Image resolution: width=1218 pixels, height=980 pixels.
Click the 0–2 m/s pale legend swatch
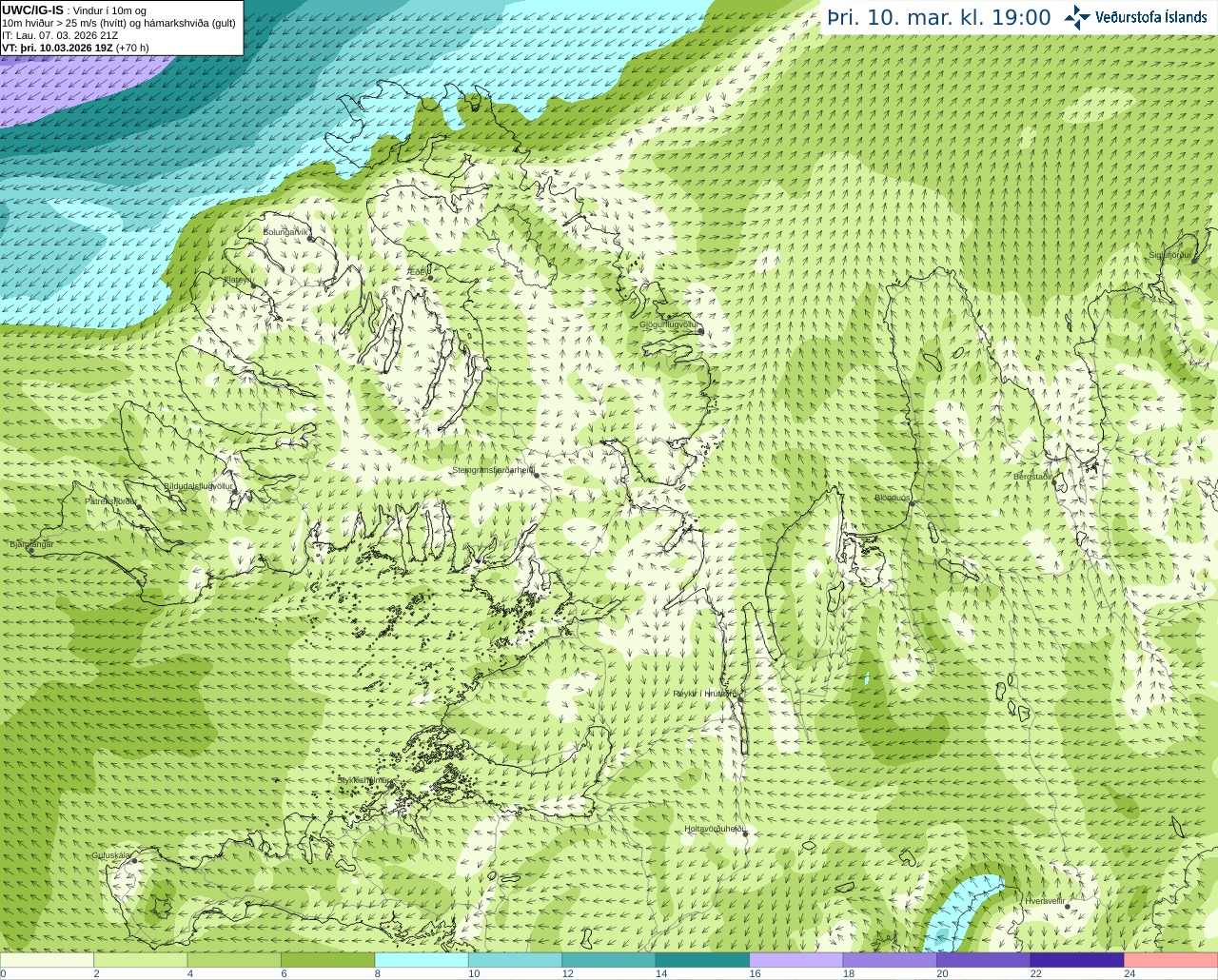tap(47, 960)
